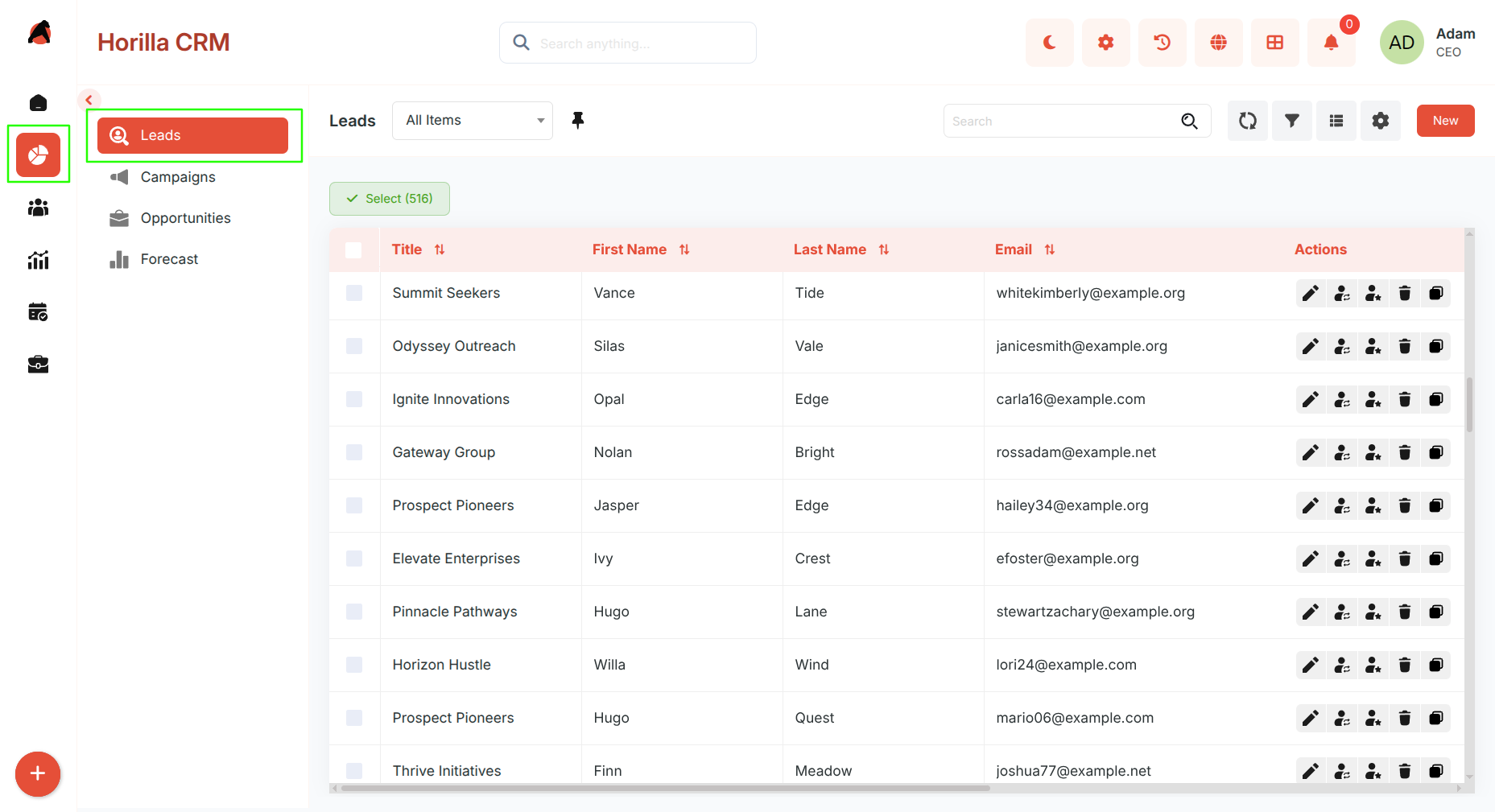
Task: Click the Search anything field
Action: (628, 43)
